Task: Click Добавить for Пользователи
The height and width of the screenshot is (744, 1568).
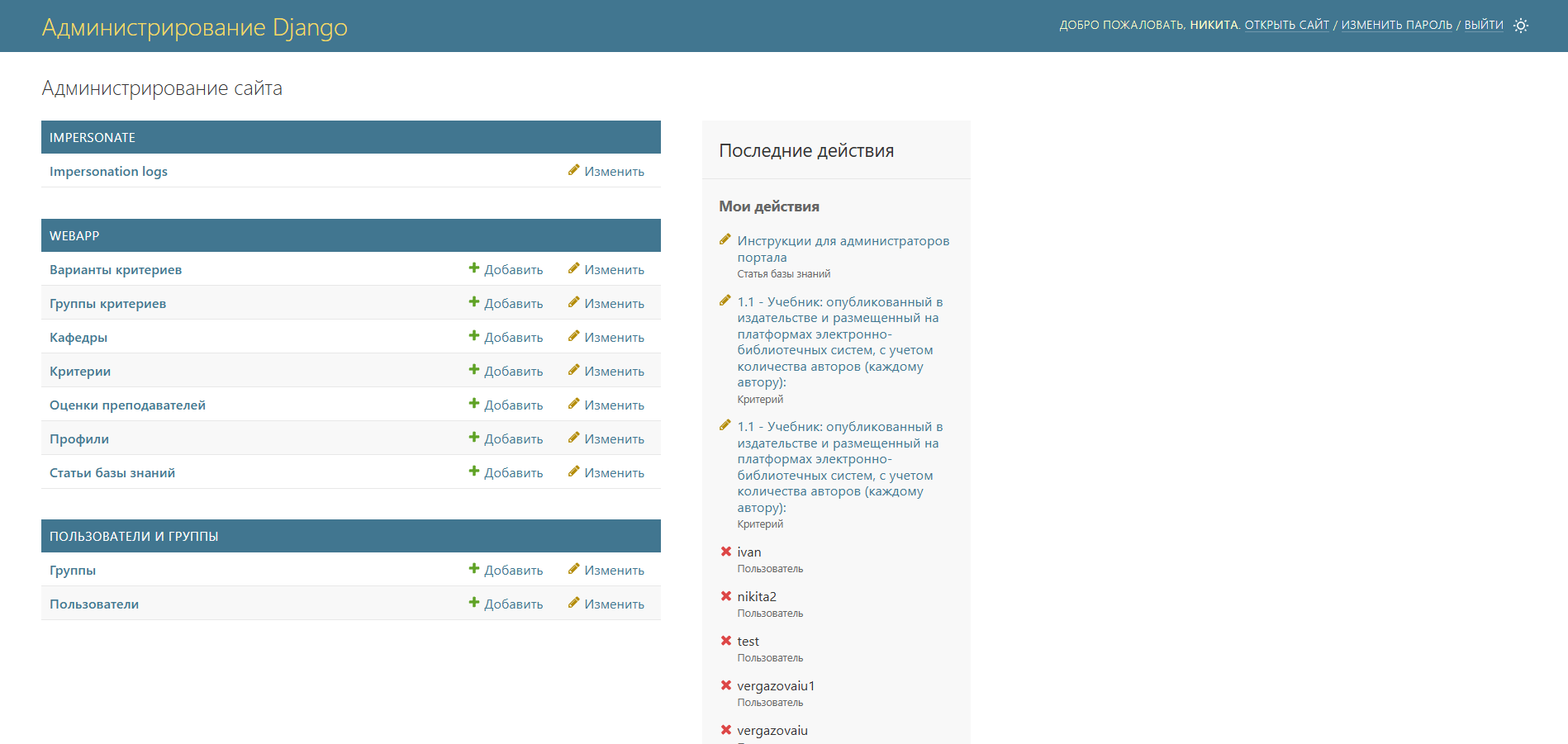Action: (506, 604)
